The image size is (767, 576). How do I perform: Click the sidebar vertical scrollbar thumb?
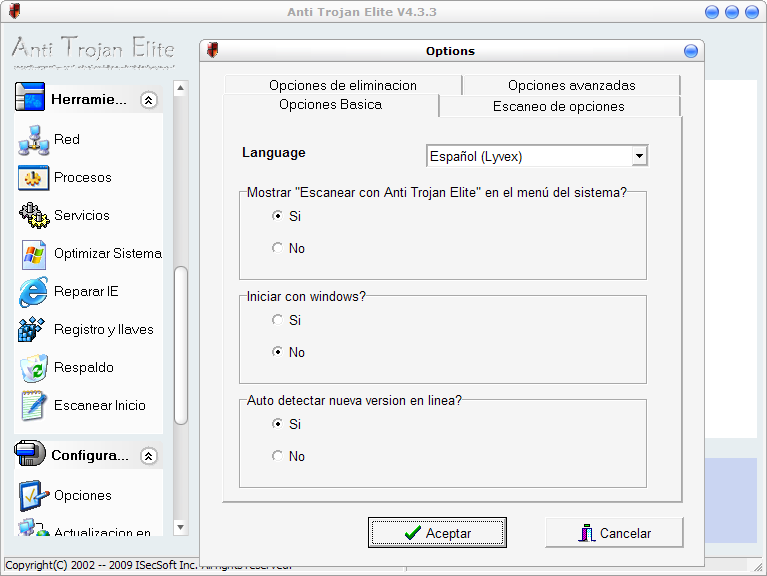[180, 345]
